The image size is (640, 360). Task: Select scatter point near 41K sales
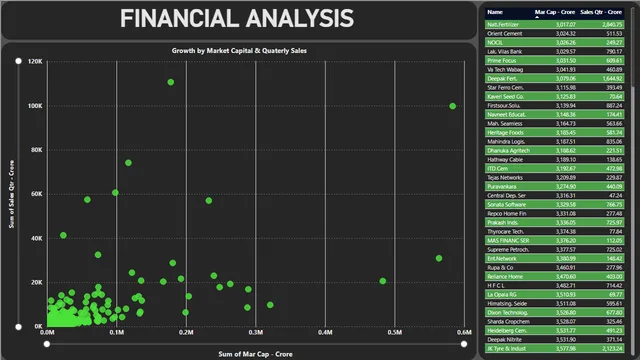click(63, 235)
